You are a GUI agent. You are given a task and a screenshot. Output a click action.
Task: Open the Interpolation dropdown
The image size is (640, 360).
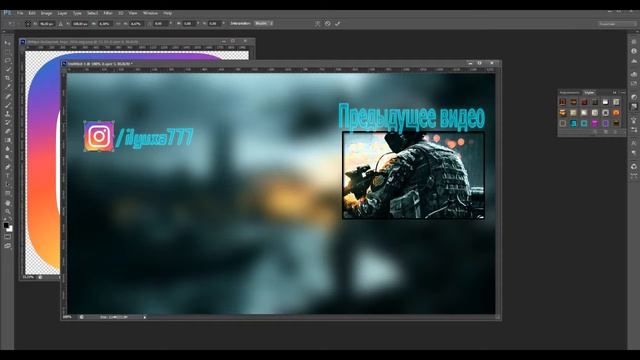(264, 24)
